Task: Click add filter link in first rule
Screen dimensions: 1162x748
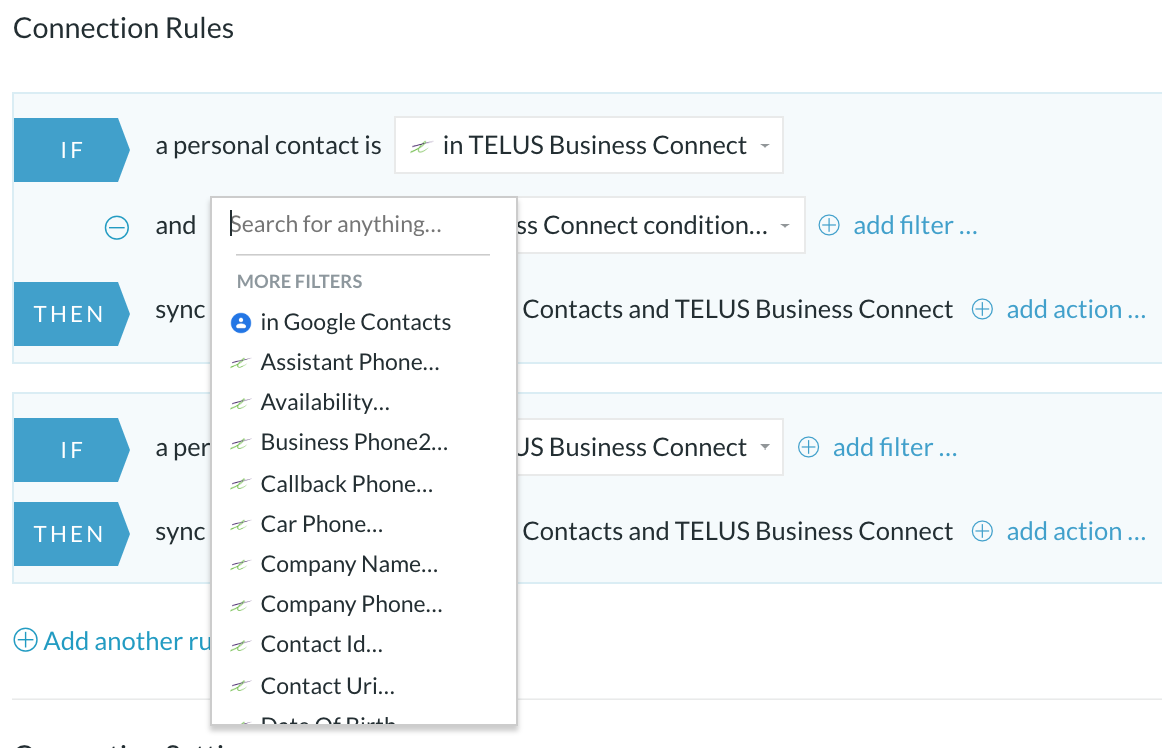Action: (915, 225)
